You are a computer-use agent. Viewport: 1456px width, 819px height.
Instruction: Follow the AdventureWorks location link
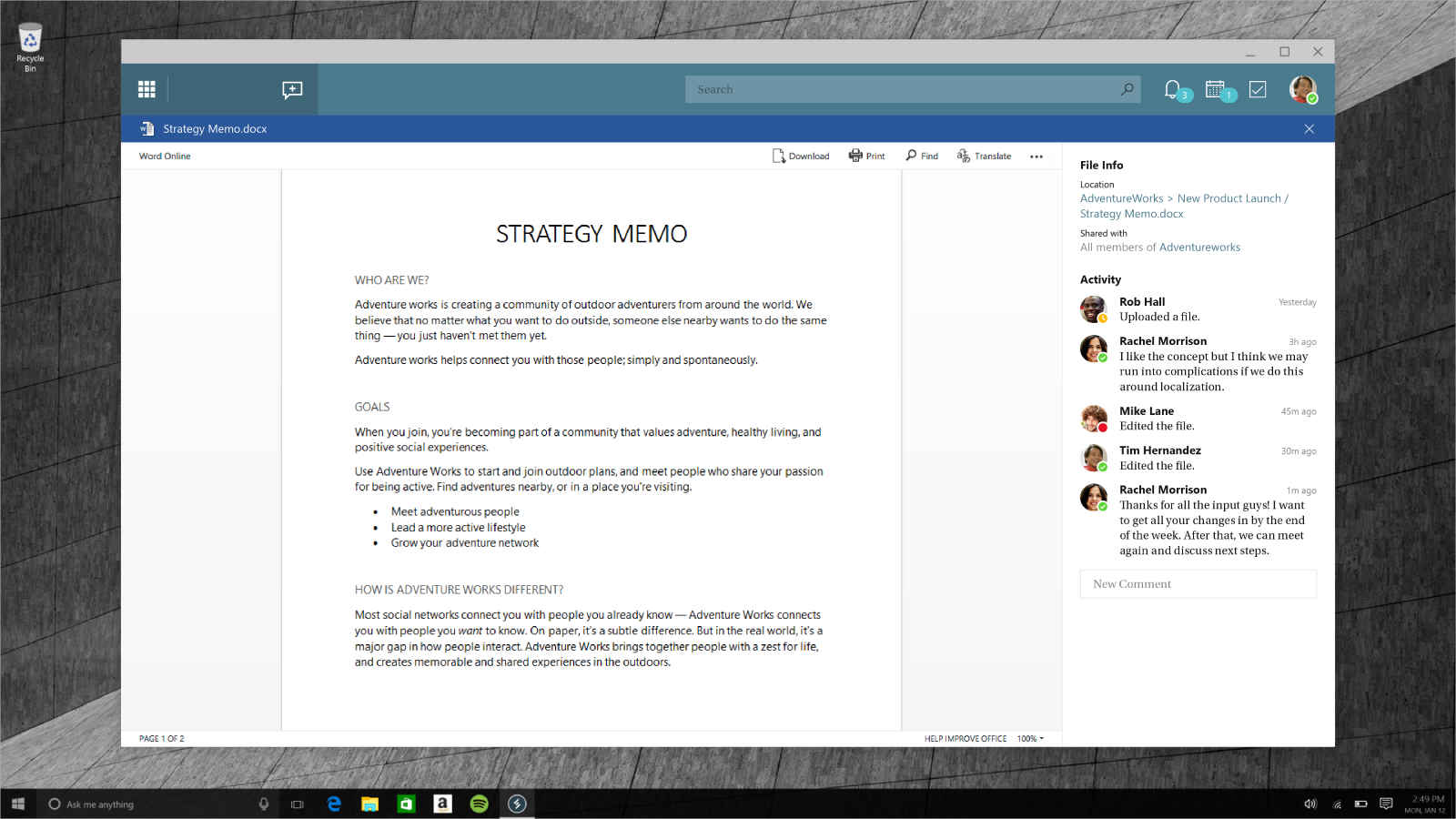tap(1121, 198)
